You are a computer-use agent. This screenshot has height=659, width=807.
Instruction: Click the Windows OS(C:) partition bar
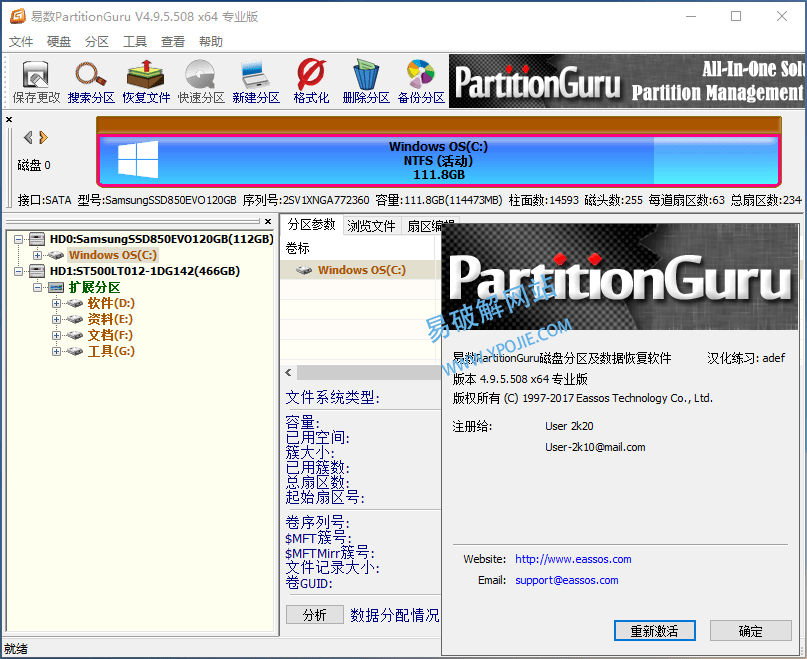point(438,160)
